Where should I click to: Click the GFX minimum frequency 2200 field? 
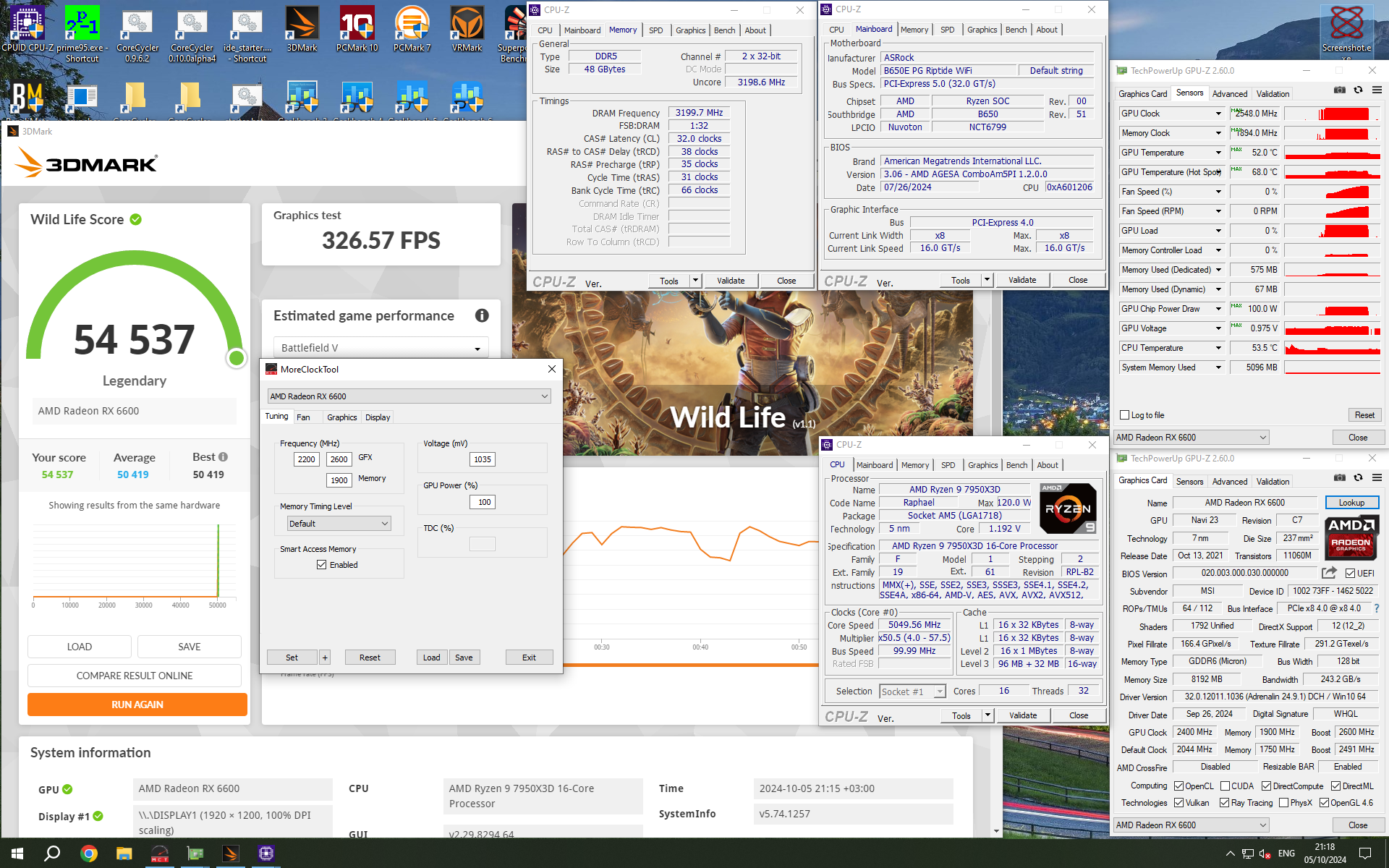coord(306,459)
